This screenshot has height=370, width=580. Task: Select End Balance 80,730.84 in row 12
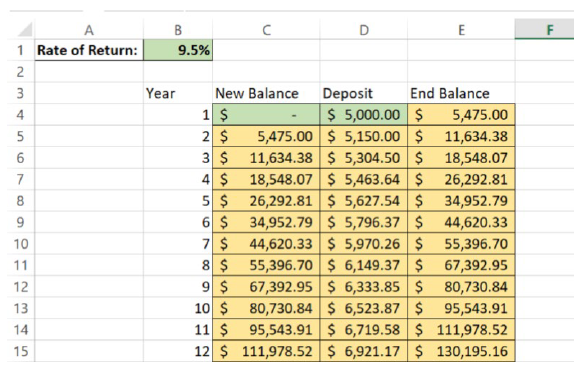[461, 286]
